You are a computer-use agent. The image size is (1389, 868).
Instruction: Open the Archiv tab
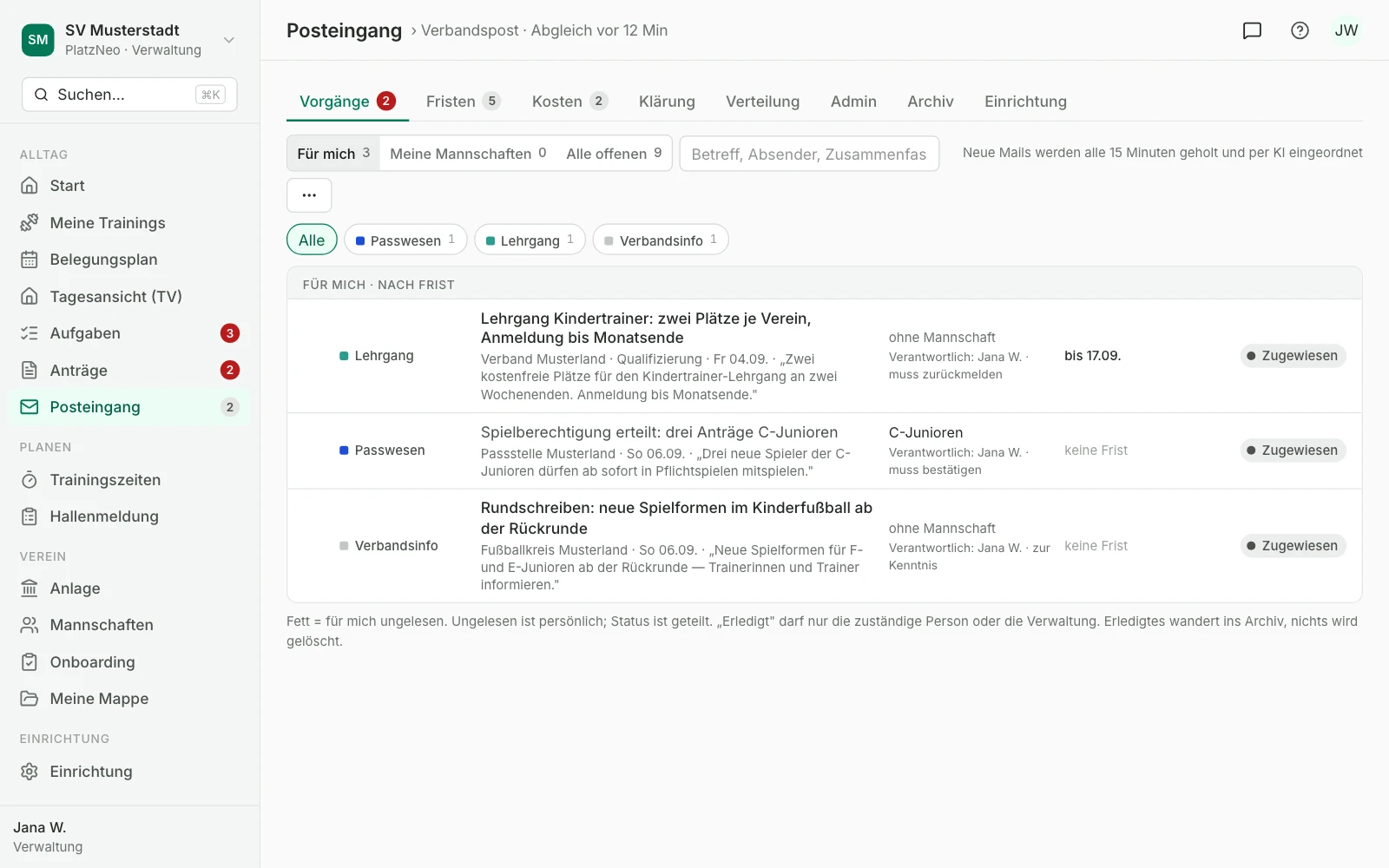tap(930, 102)
